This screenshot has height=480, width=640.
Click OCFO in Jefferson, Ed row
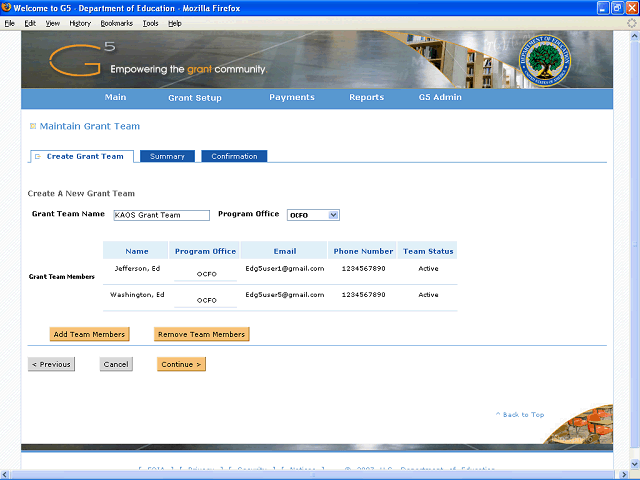pos(207,274)
